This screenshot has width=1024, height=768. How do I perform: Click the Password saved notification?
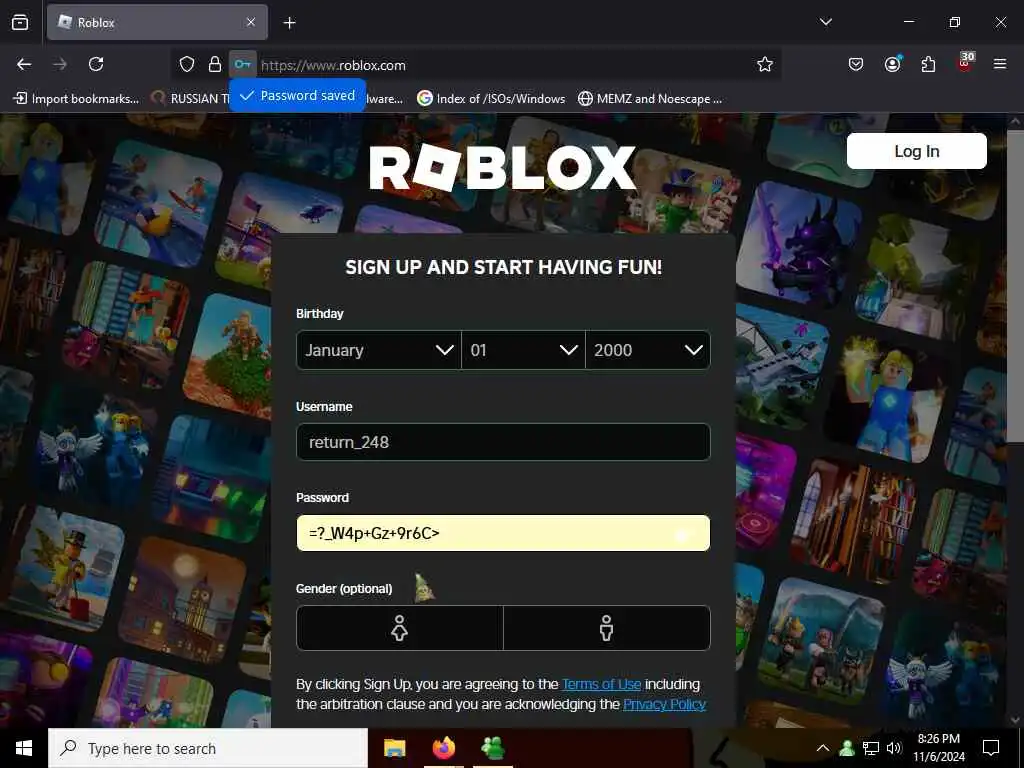(297, 96)
